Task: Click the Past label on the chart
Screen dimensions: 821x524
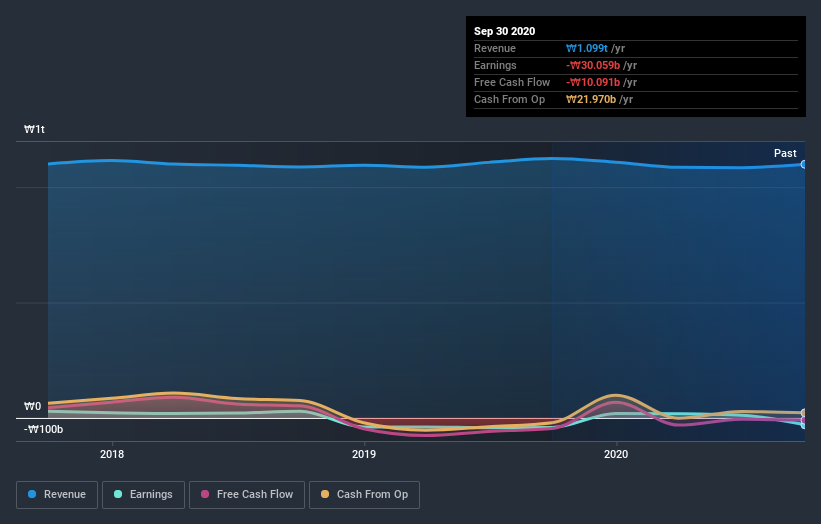Action: (785, 153)
